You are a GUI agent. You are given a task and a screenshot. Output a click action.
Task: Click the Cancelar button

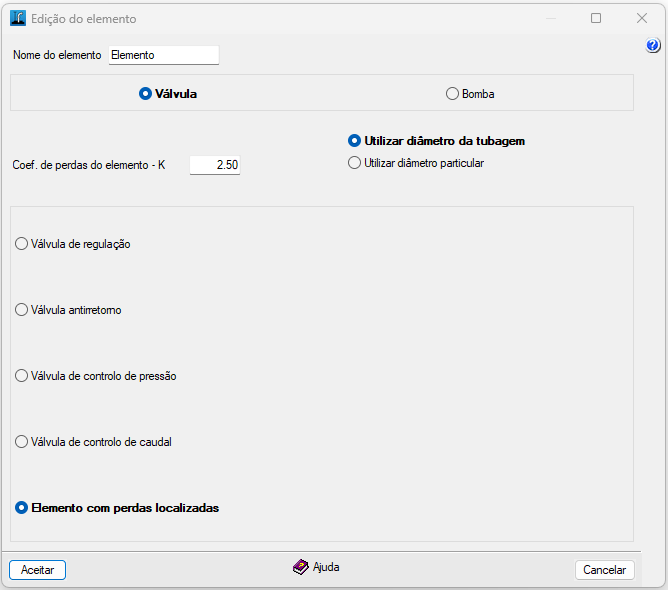coord(605,570)
